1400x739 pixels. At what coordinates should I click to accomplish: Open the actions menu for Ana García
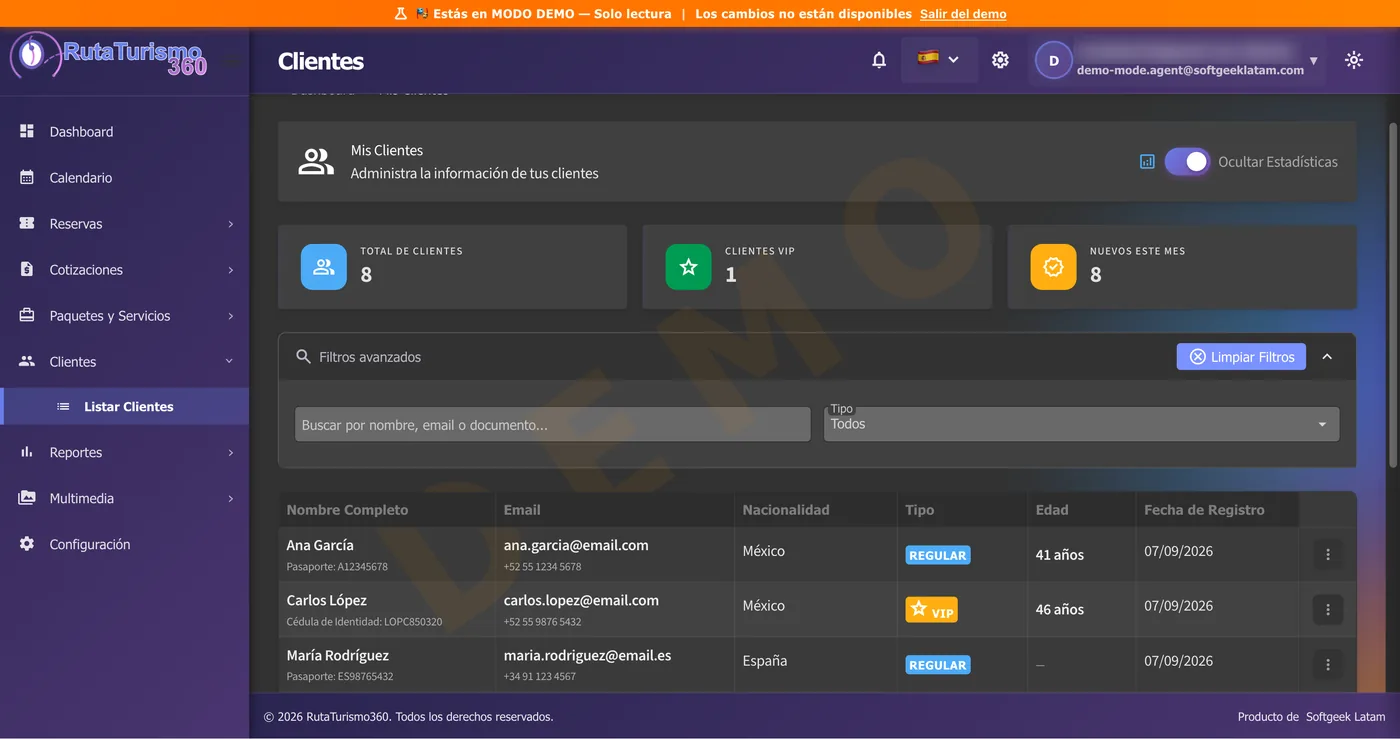click(1328, 554)
